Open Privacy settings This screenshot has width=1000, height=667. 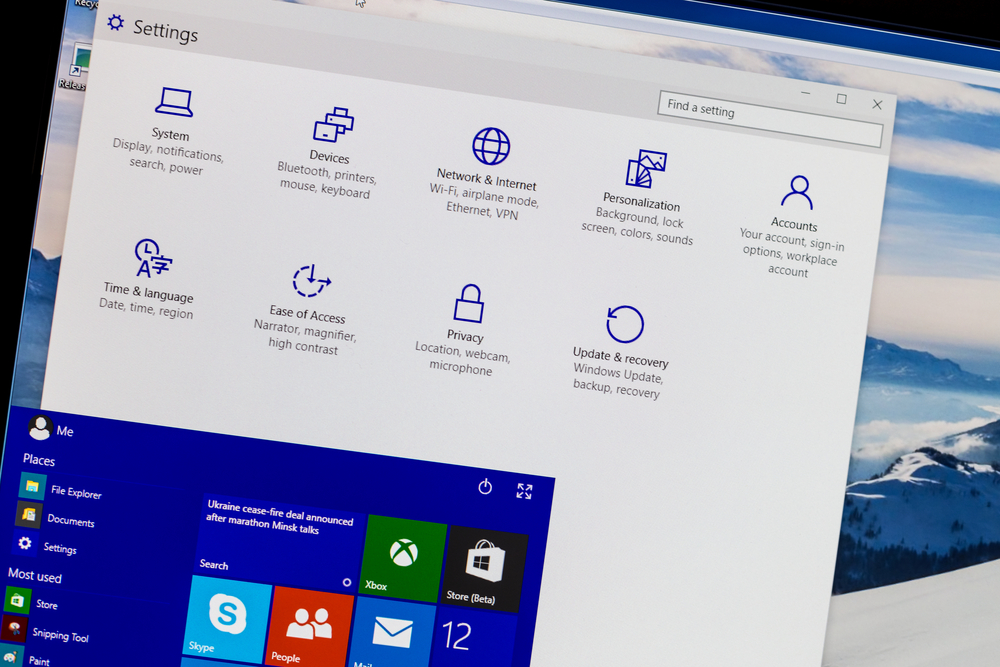pos(464,320)
